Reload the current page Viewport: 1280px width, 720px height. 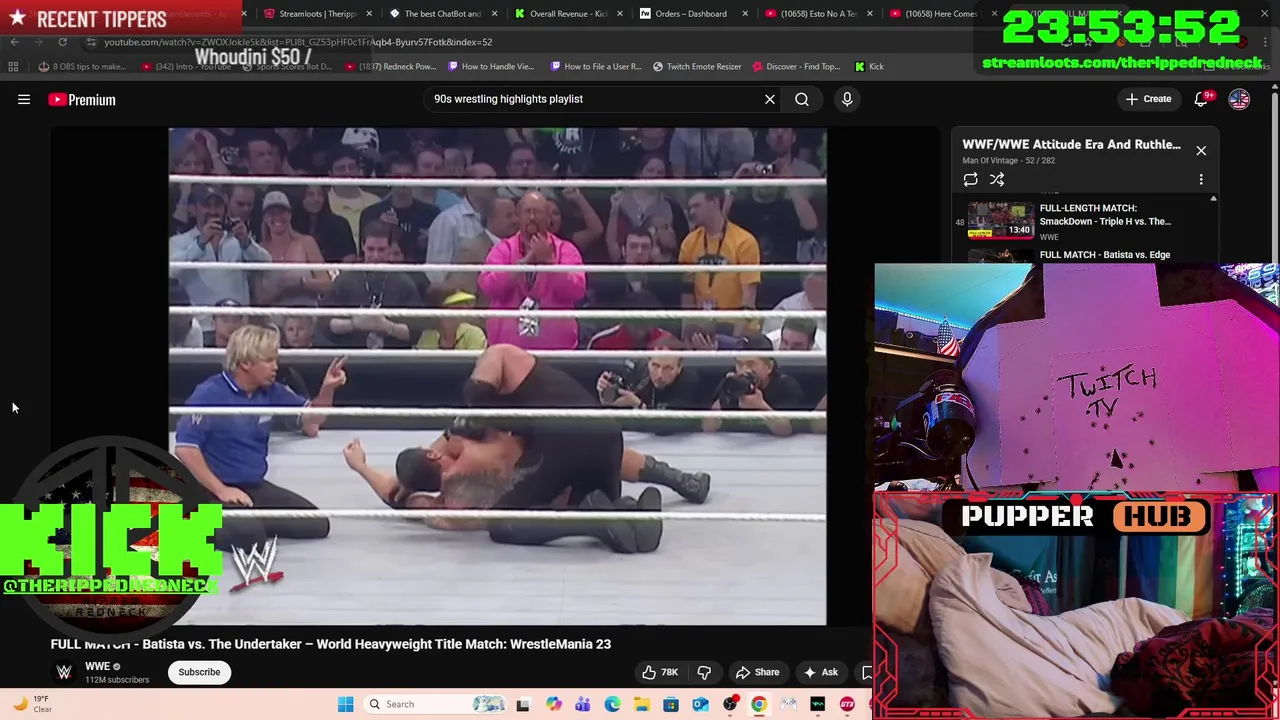point(62,42)
